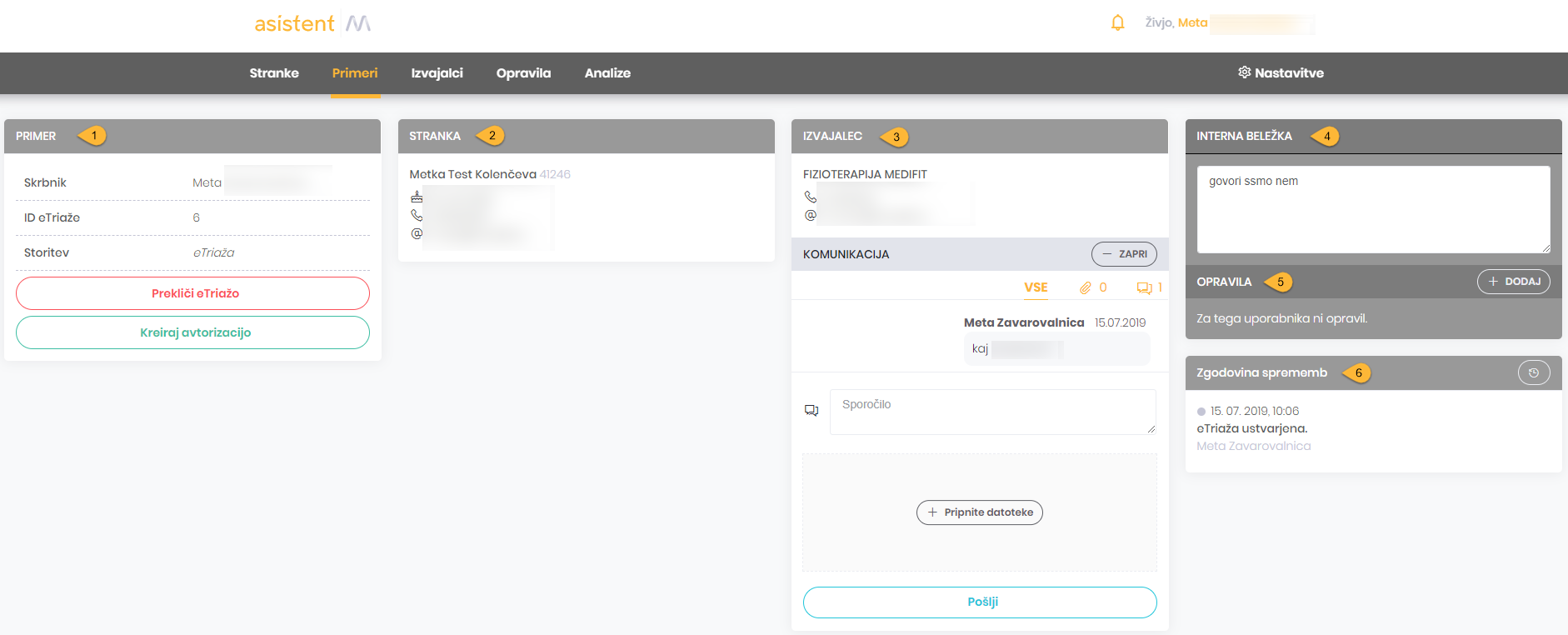
Task: Send the message with Pošlji
Action: [980, 602]
